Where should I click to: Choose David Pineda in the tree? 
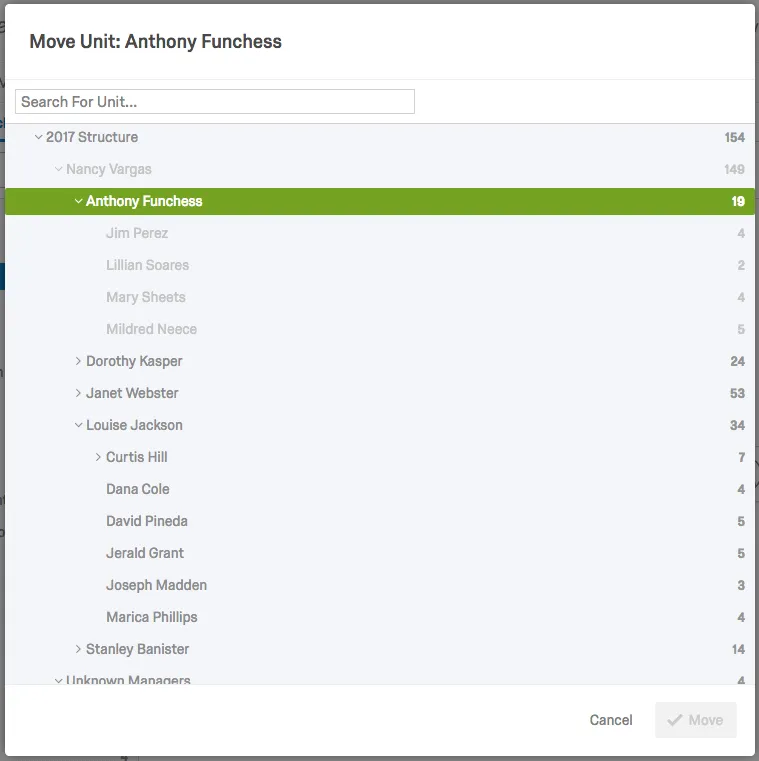tap(146, 521)
